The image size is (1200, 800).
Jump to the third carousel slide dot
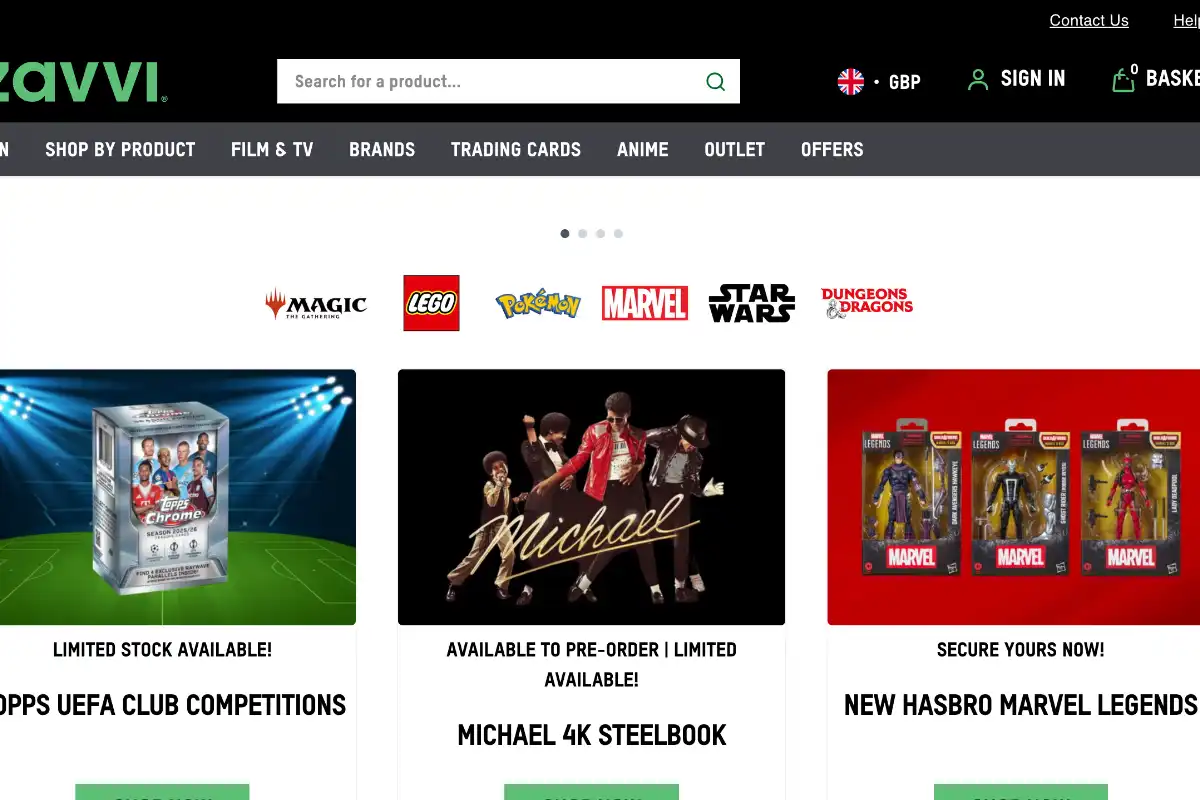click(x=600, y=234)
